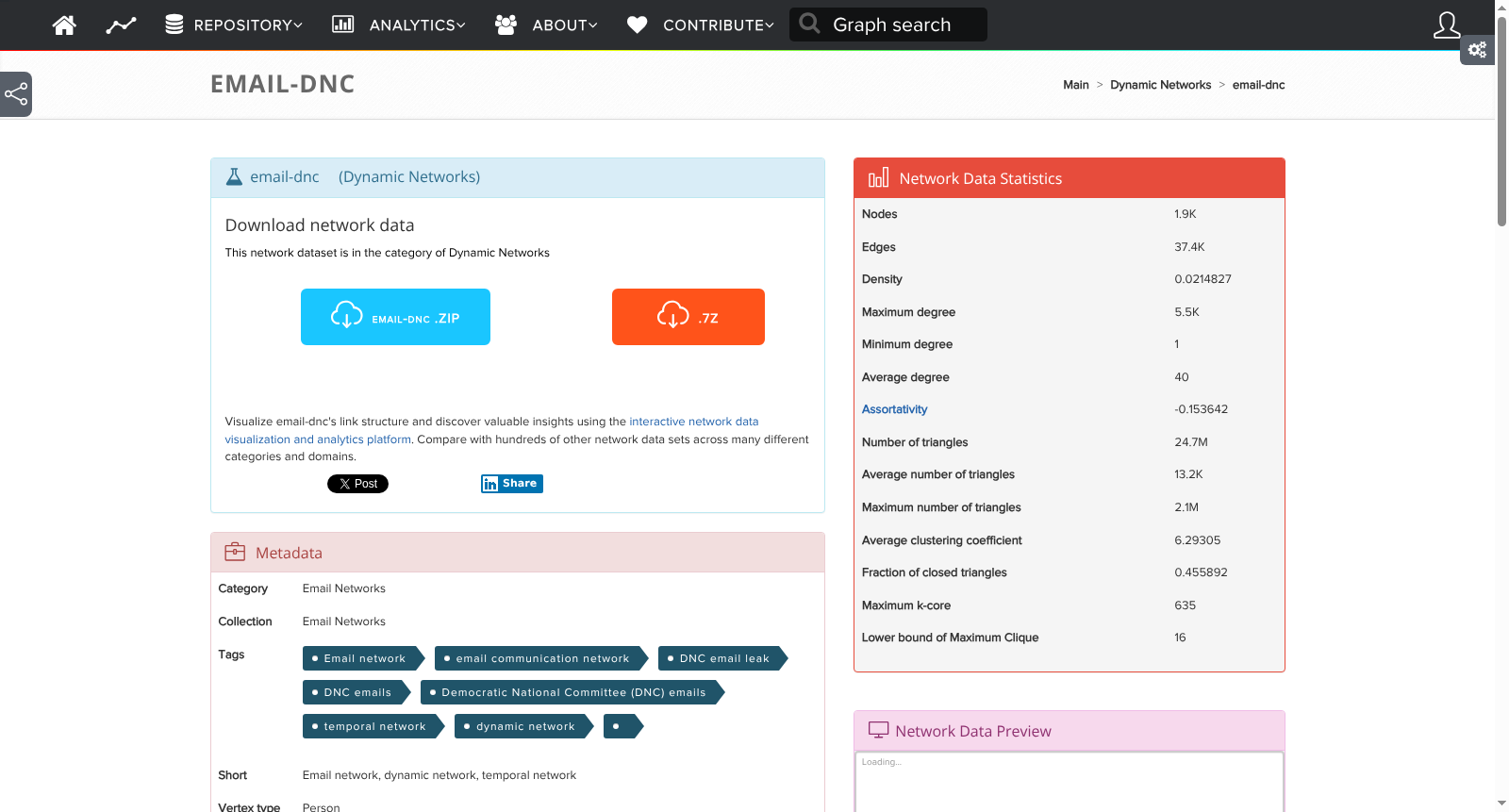Click the flask icon beside email-dnc

[234, 176]
